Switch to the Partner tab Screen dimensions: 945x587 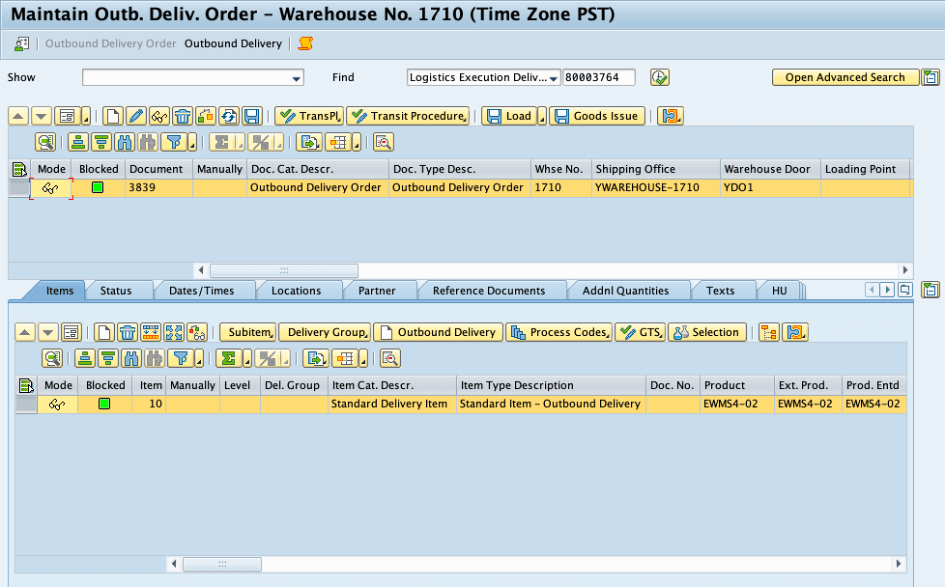pos(377,290)
